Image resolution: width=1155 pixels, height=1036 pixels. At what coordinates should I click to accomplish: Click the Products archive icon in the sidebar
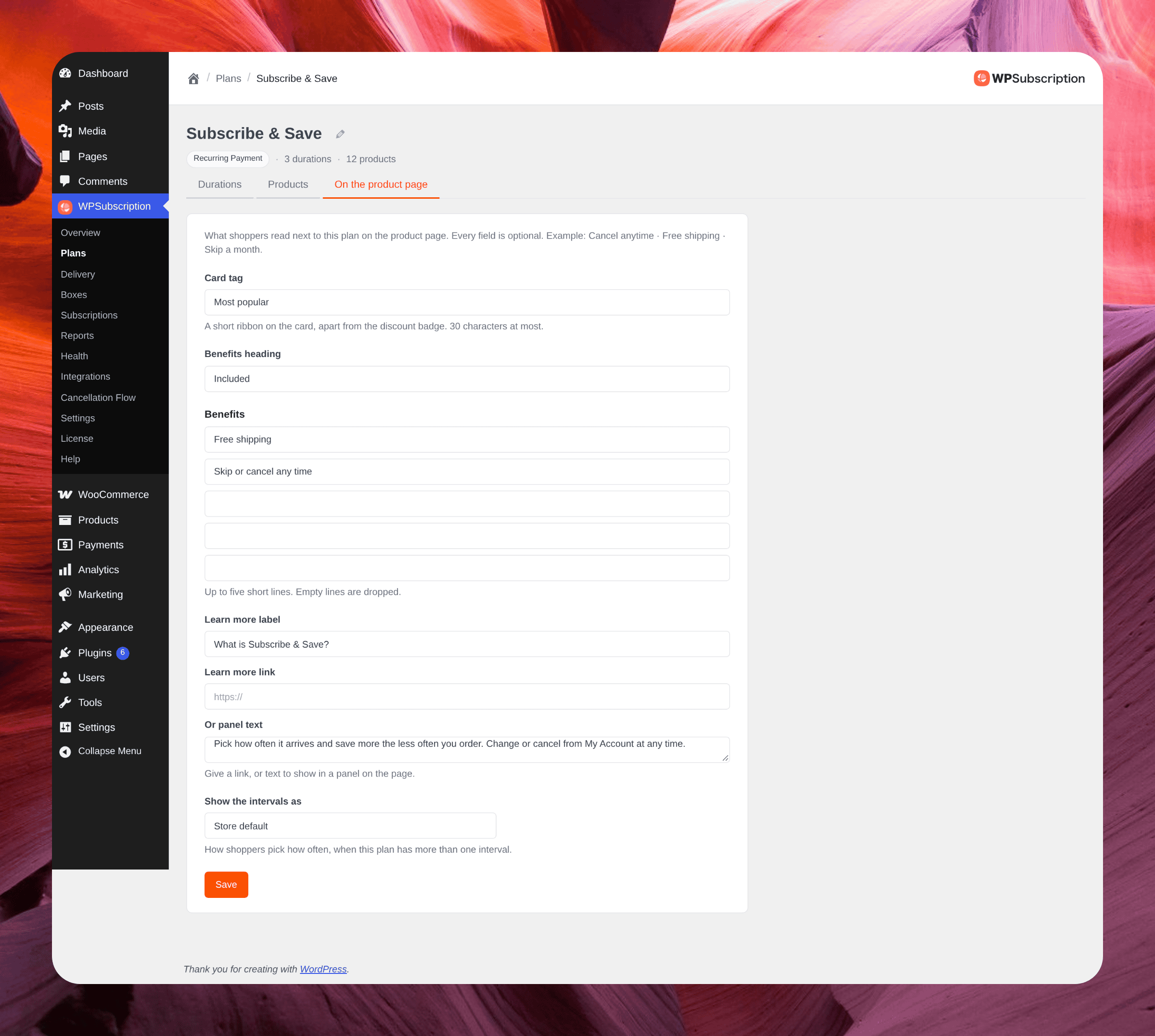click(65, 520)
